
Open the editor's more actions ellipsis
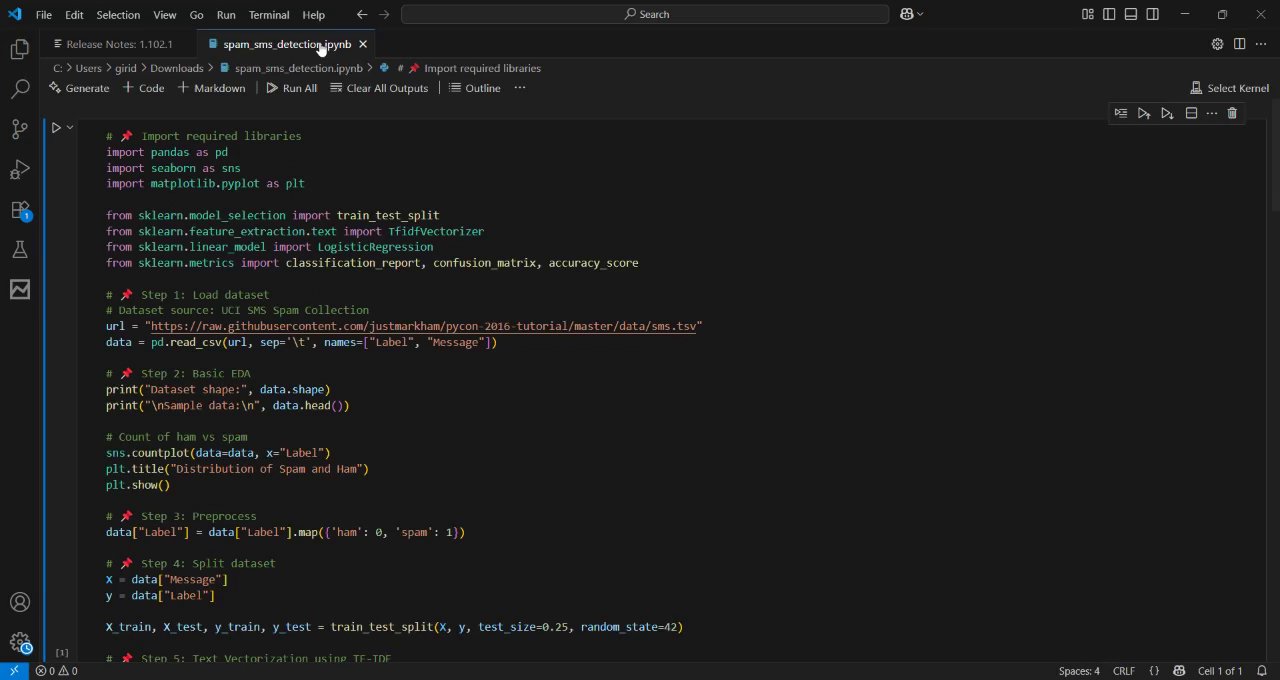tap(1261, 44)
